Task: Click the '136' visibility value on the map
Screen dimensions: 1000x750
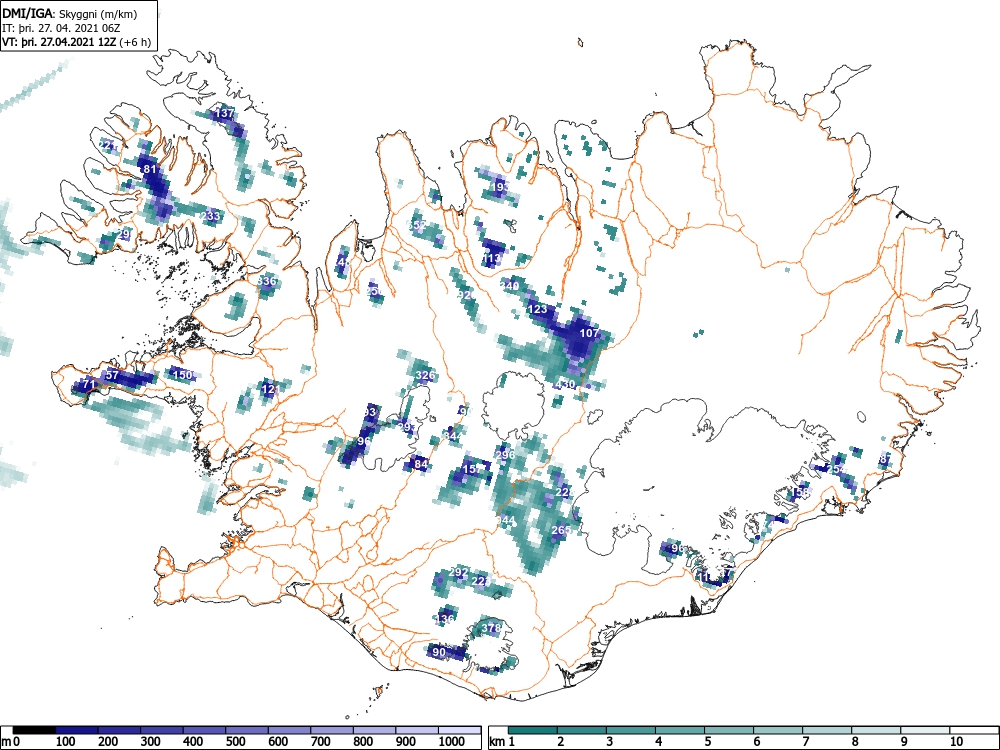Action: pyautogui.click(x=445, y=619)
